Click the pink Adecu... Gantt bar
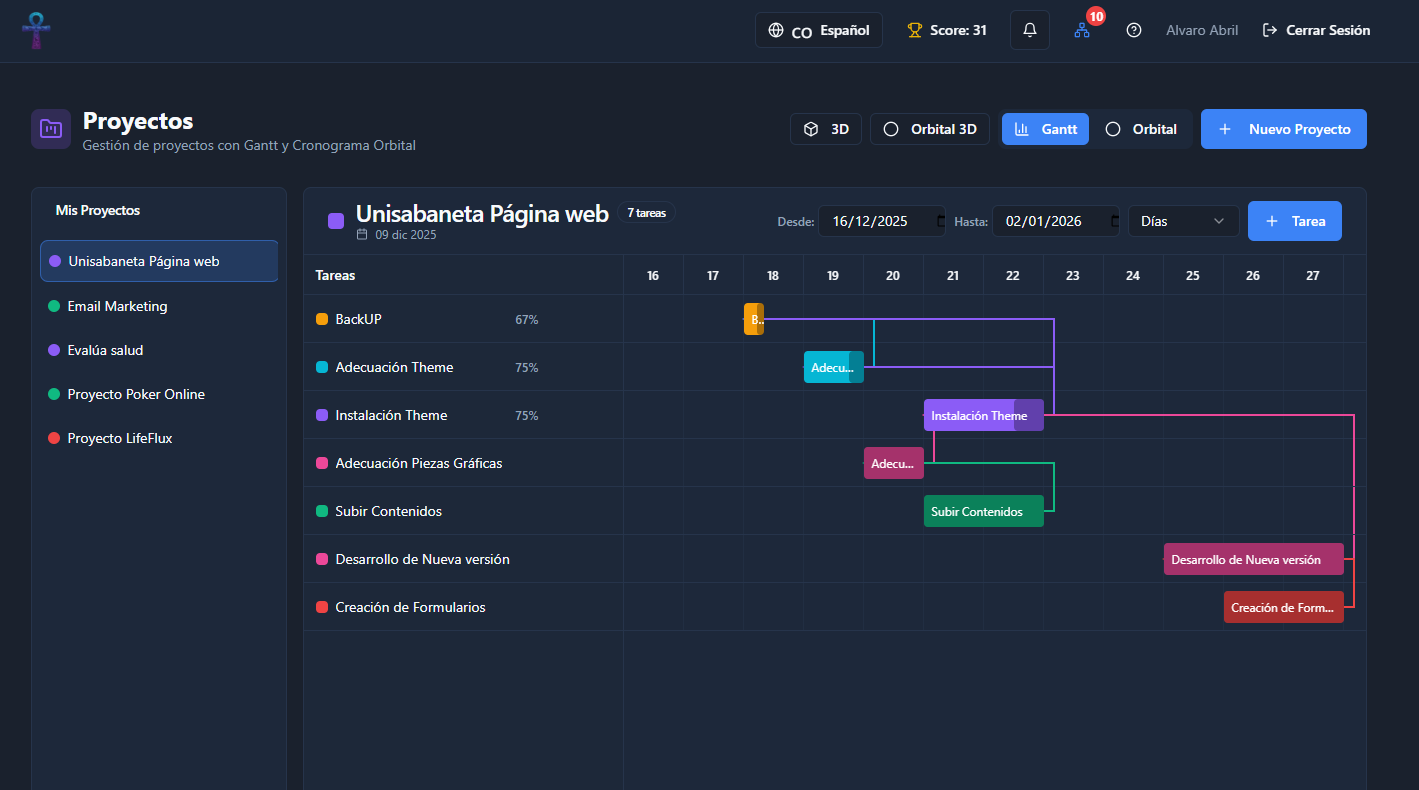 click(x=894, y=463)
